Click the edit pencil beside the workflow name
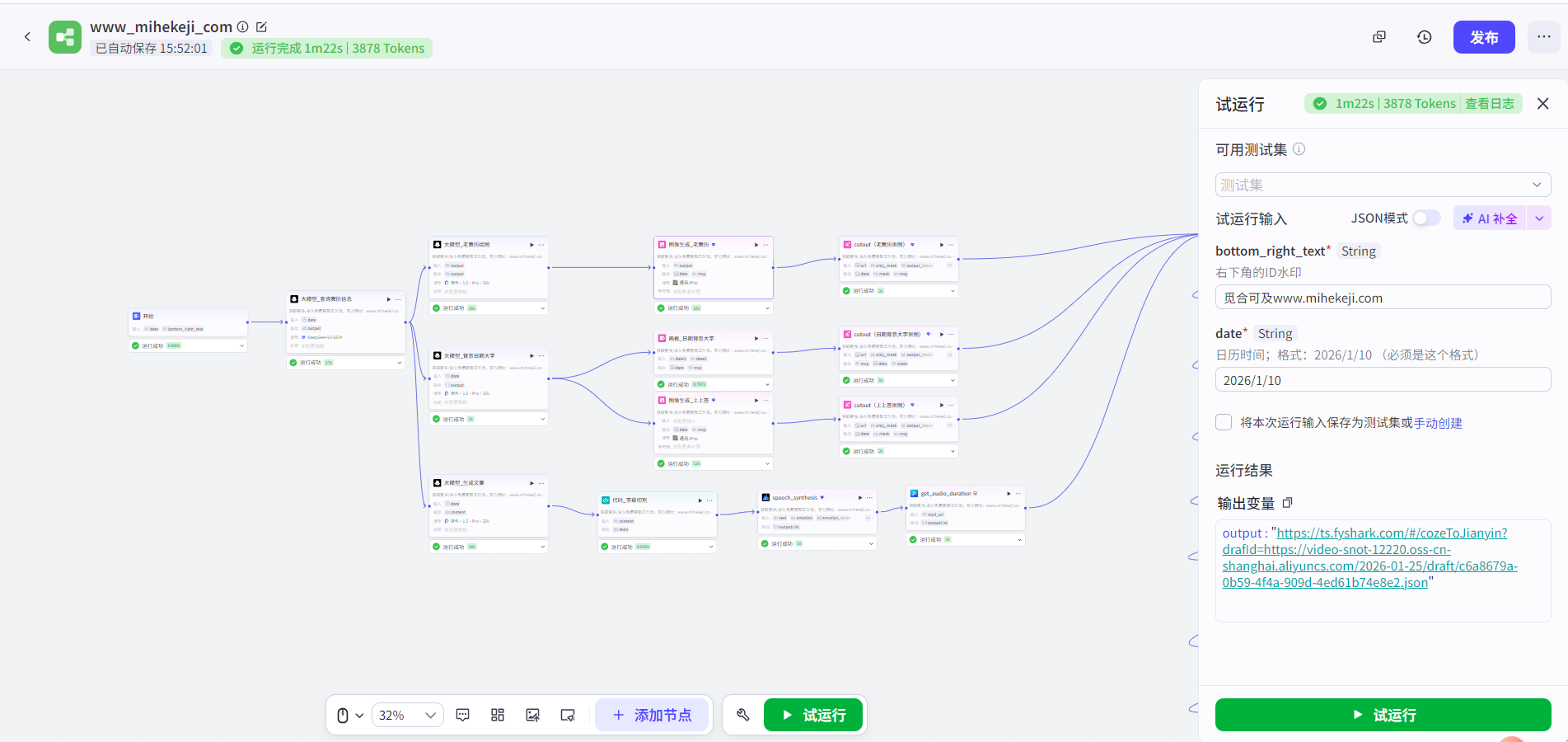This screenshot has height=742, width=1568. click(x=261, y=27)
